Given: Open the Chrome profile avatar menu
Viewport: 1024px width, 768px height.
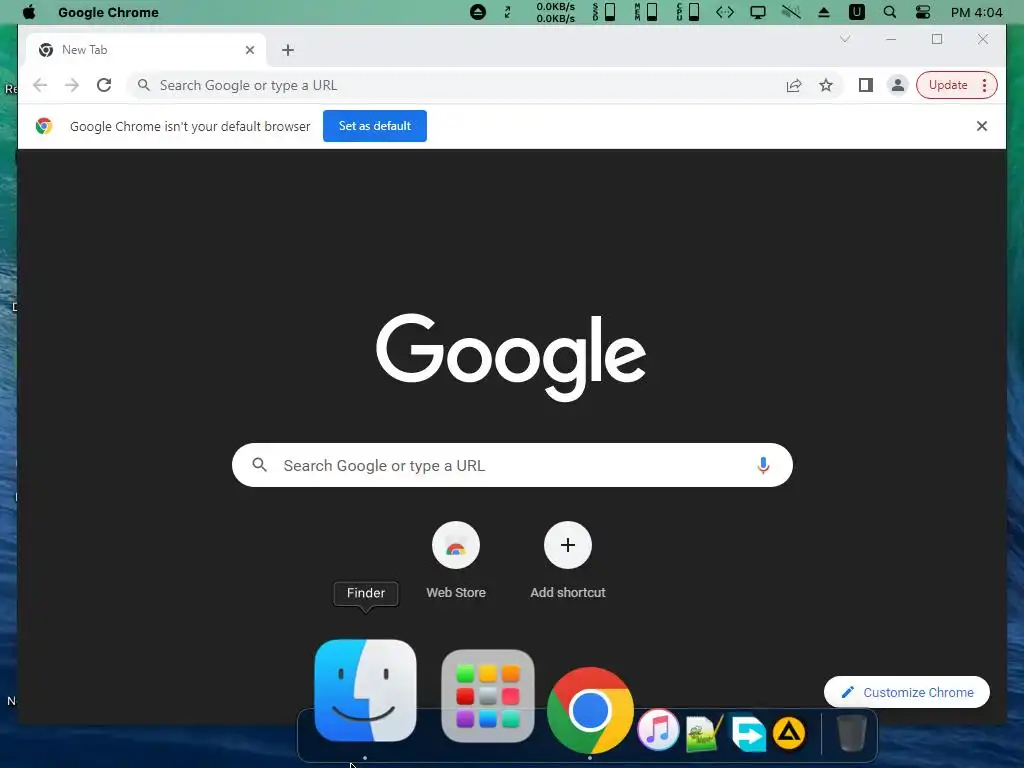Looking at the screenshot, I should 898,85.
